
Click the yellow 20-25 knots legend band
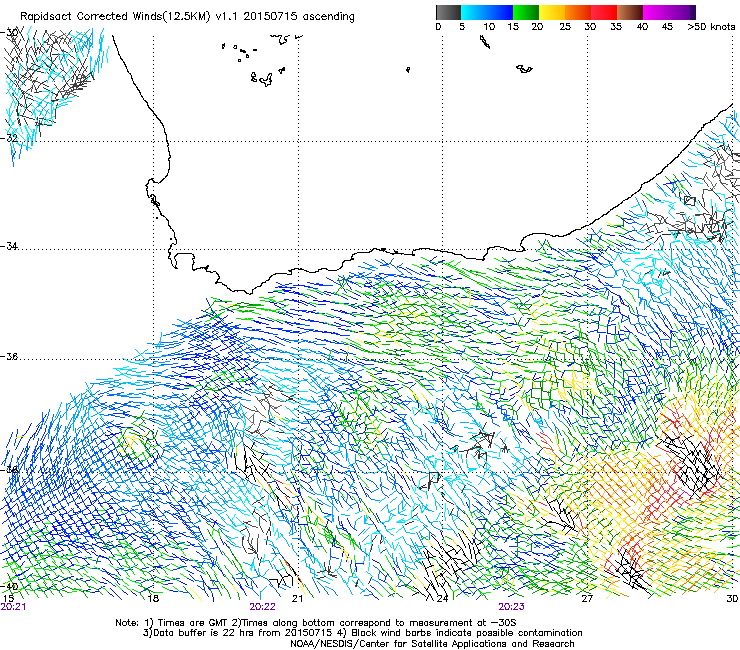552,12
